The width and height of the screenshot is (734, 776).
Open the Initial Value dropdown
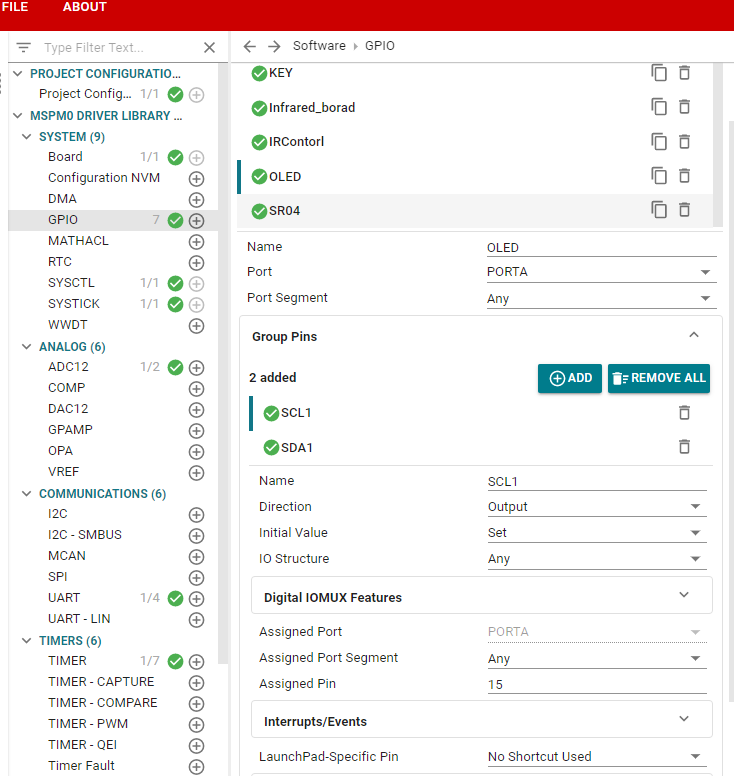[597, 533]
